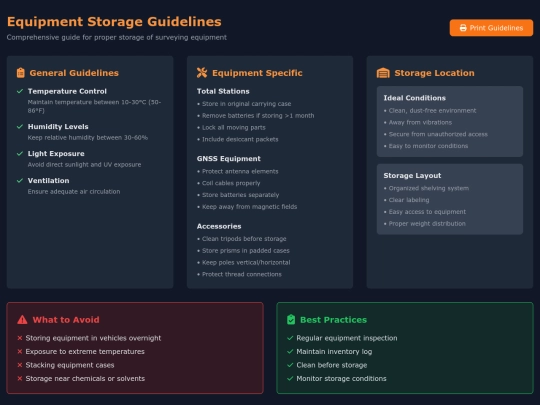Click the Storage Layout card title
The image size is (540, 405).
pyautogui.click(x=412, y=176)
